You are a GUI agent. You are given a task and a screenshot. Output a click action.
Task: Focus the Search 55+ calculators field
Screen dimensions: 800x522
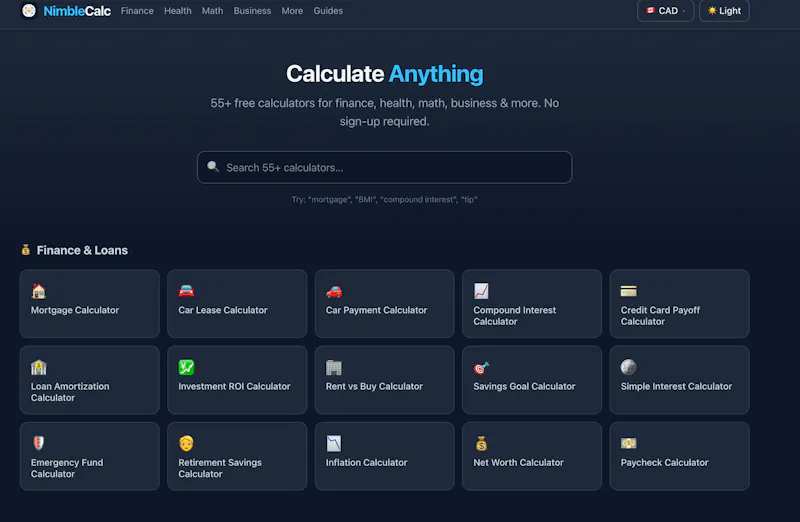384,167
